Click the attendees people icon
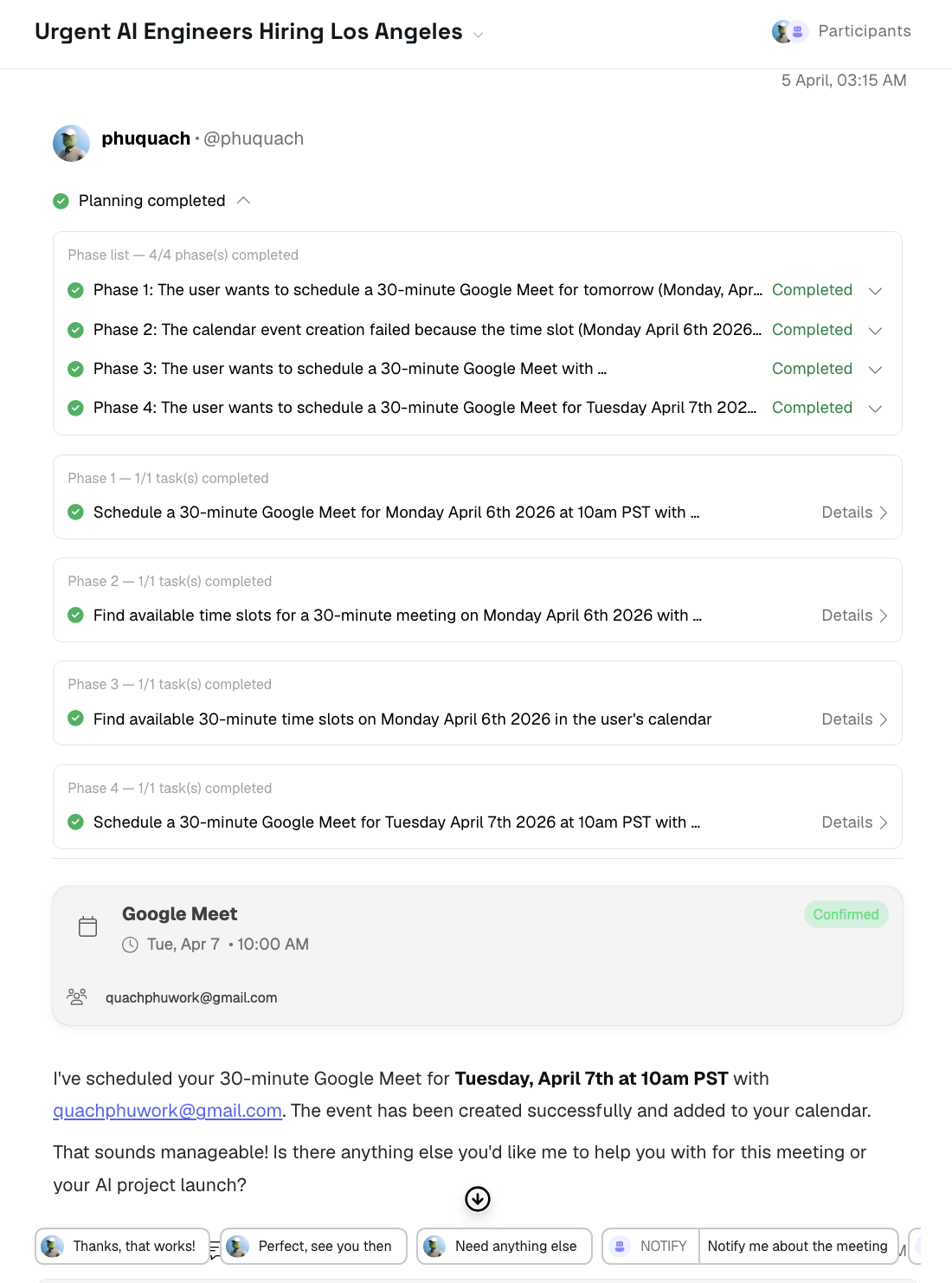Image resolution: width=952 pixels, height=1283 pixels. click(77, 997)
